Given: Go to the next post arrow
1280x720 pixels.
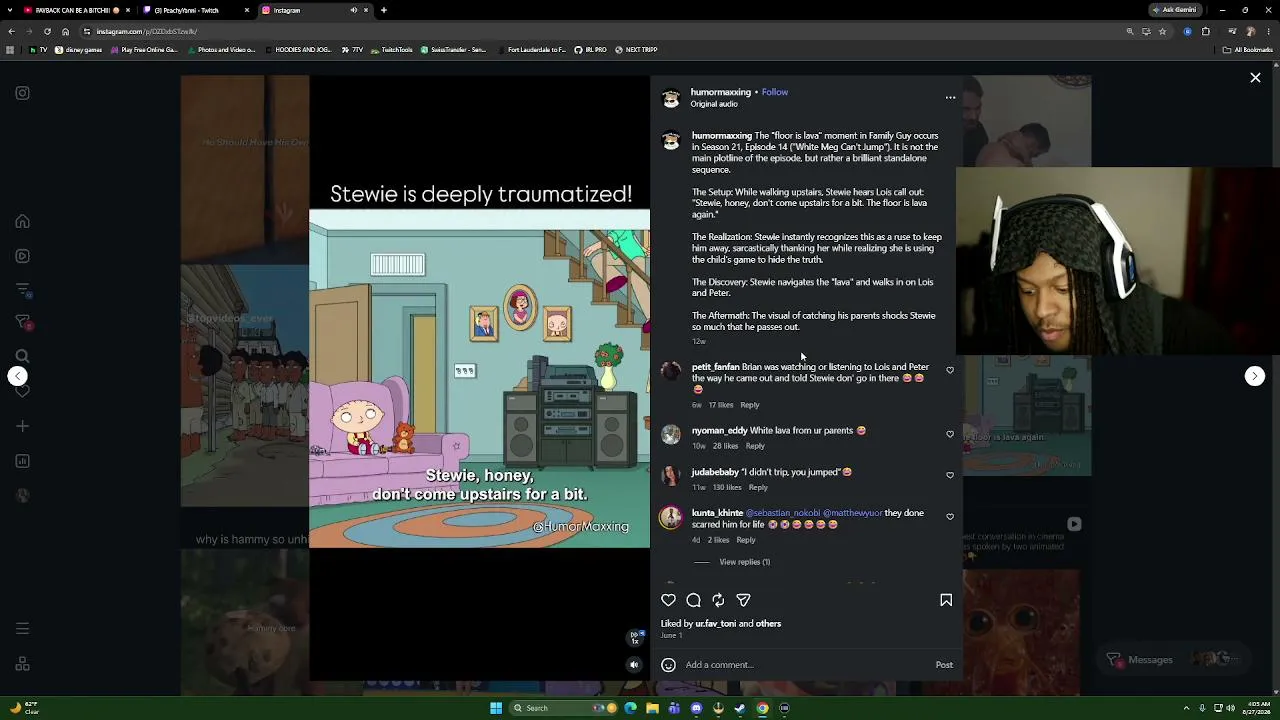Looking at the screenshot, I should click(1255, 376).
